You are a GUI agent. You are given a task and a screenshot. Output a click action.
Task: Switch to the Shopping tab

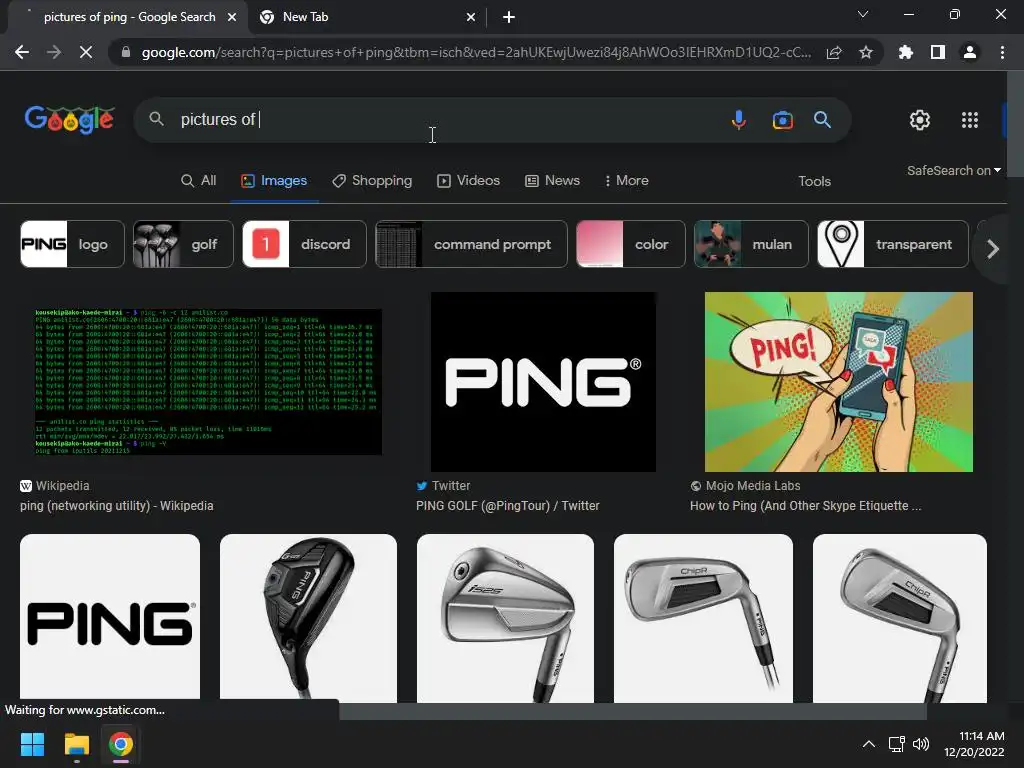pos(372,181)
